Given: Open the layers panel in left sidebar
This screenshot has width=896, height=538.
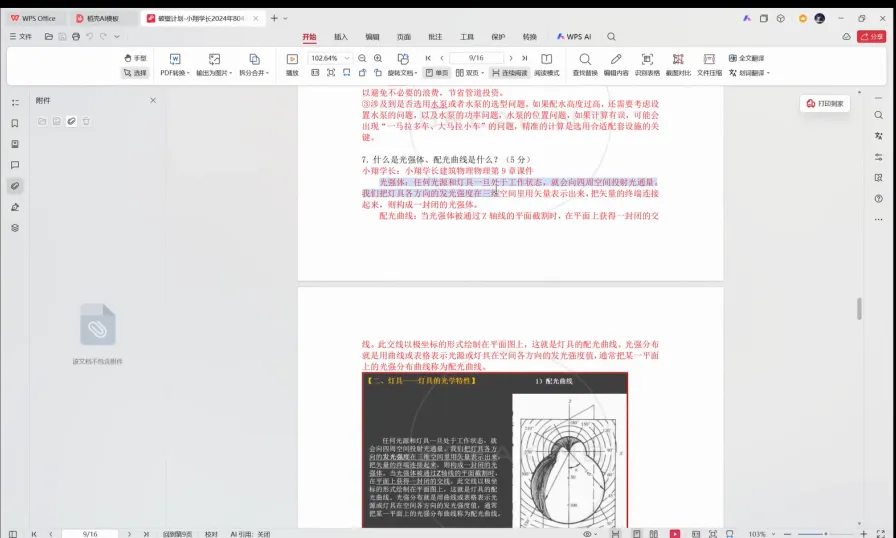Looking at the screenshot, I should (x=15, y=227).
